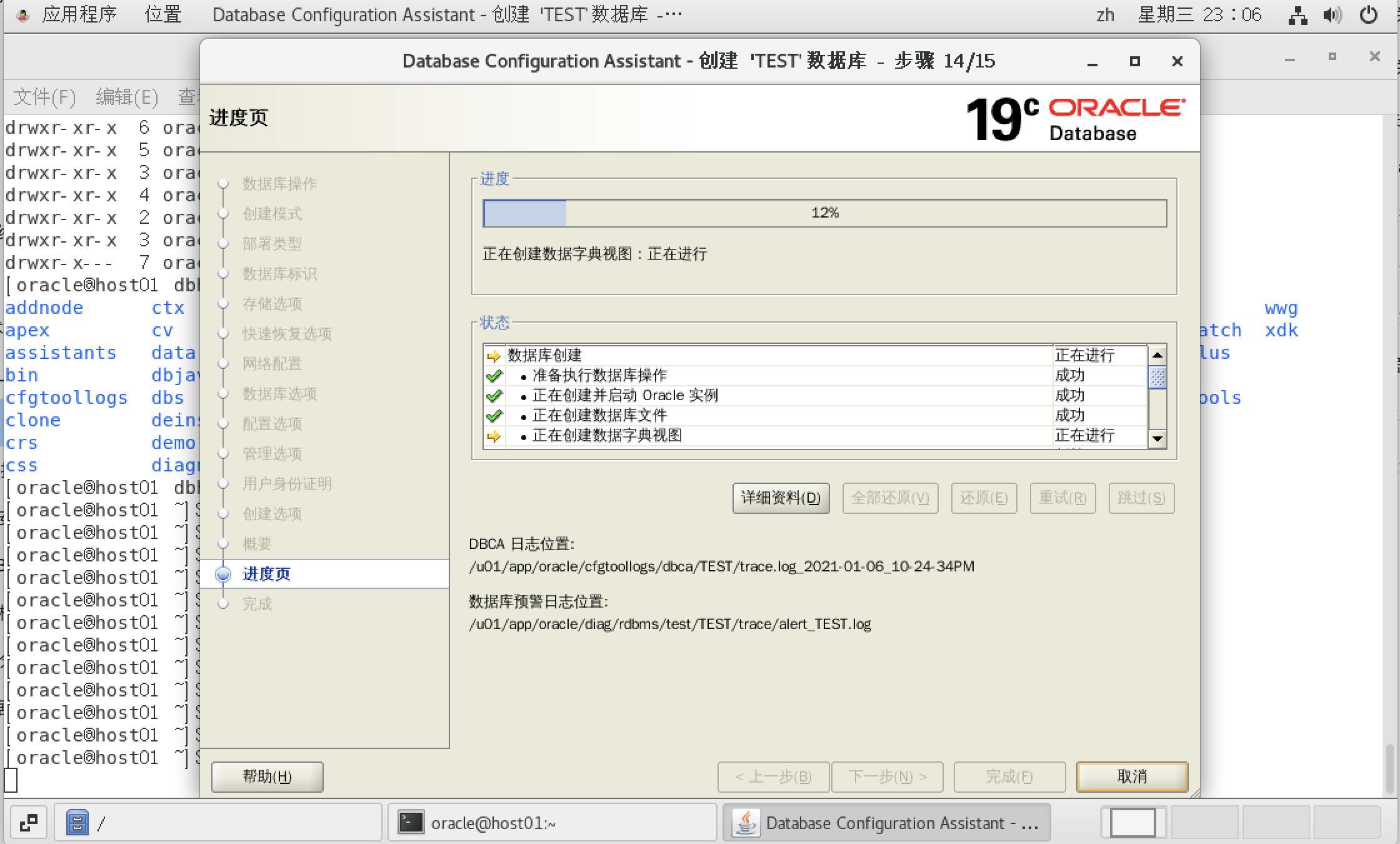
Task: Click the green checkmark beside 正在创建数据库文件
Action: [494, 415]
